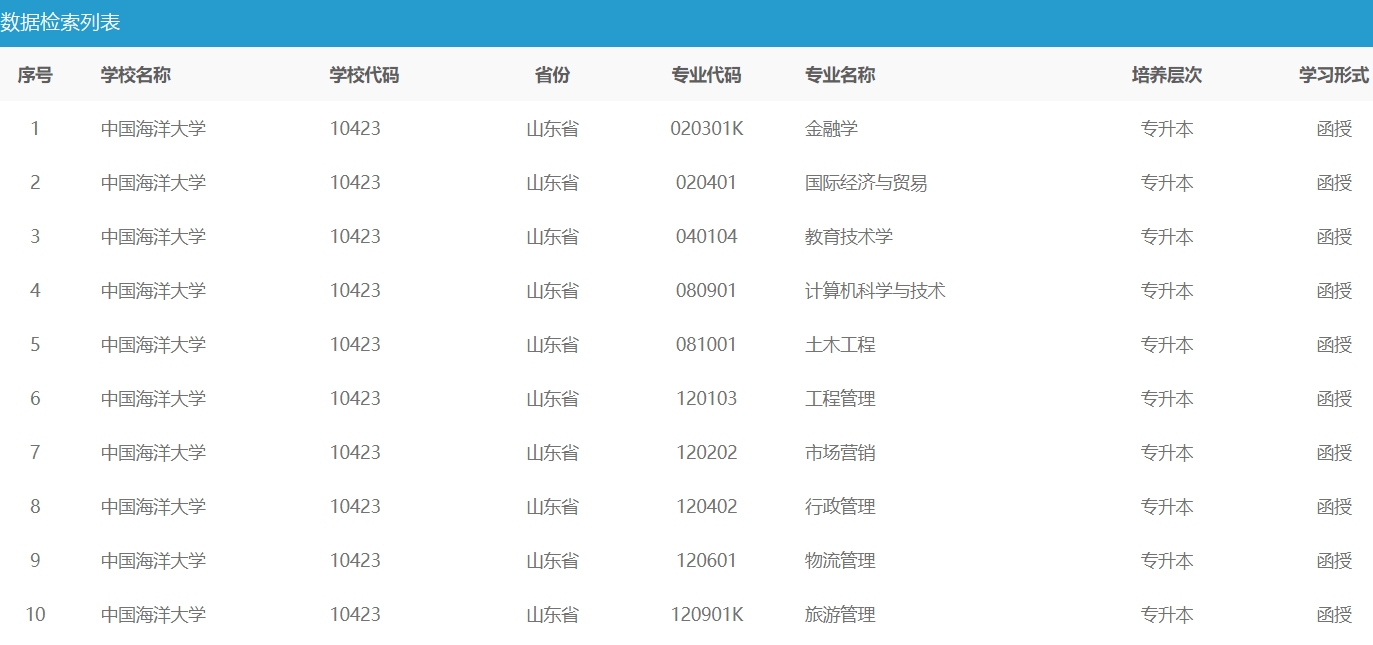Click 专升本 in the 金融学 row
The height and width of the screenshot is (645, 1373).
(1167, 129)
